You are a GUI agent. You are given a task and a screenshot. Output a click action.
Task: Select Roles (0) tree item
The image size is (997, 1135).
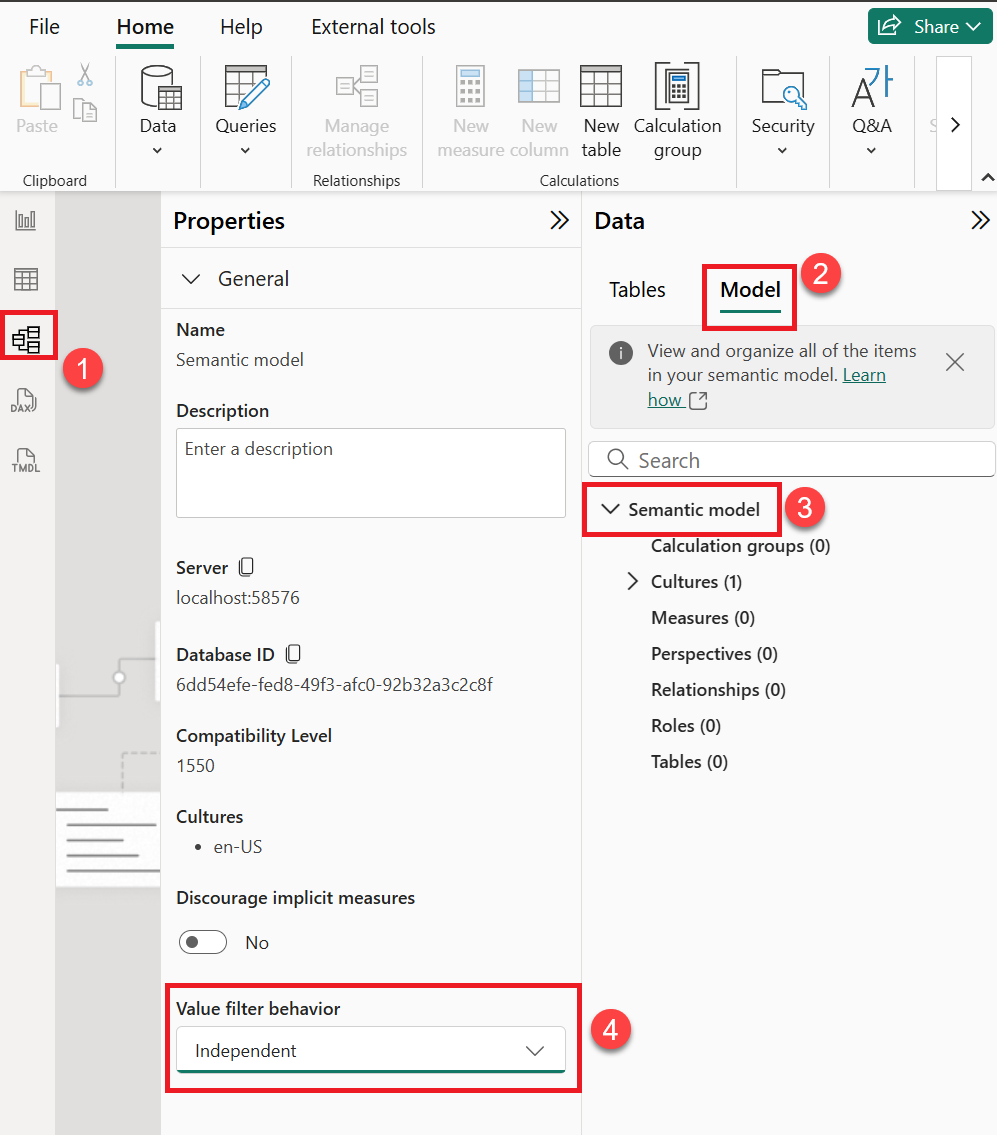[x=686, y=725]
